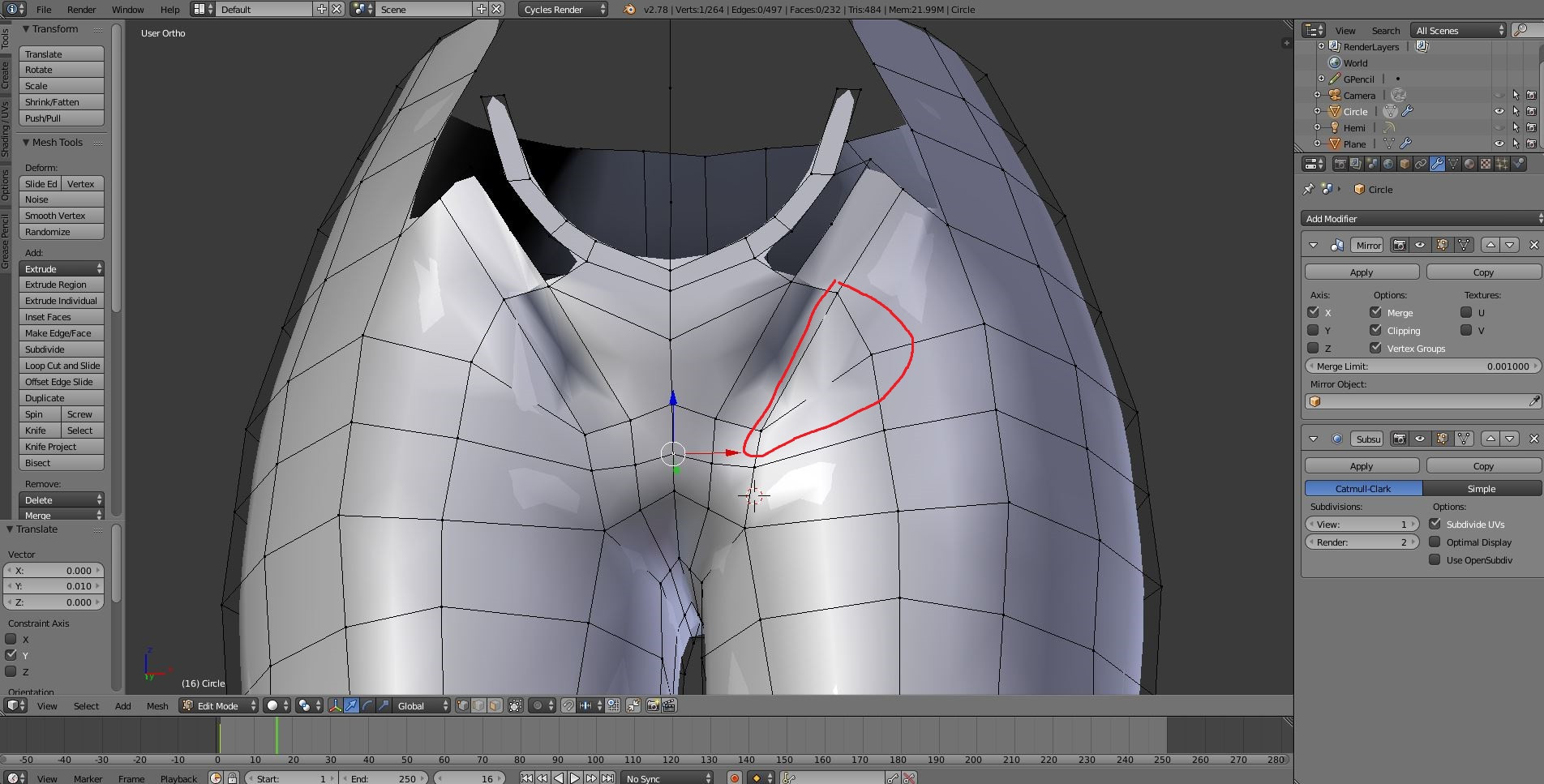Open the Material properties sphere tab
The height and width of the screenshot is (784, 1544).
(1469, 164)
